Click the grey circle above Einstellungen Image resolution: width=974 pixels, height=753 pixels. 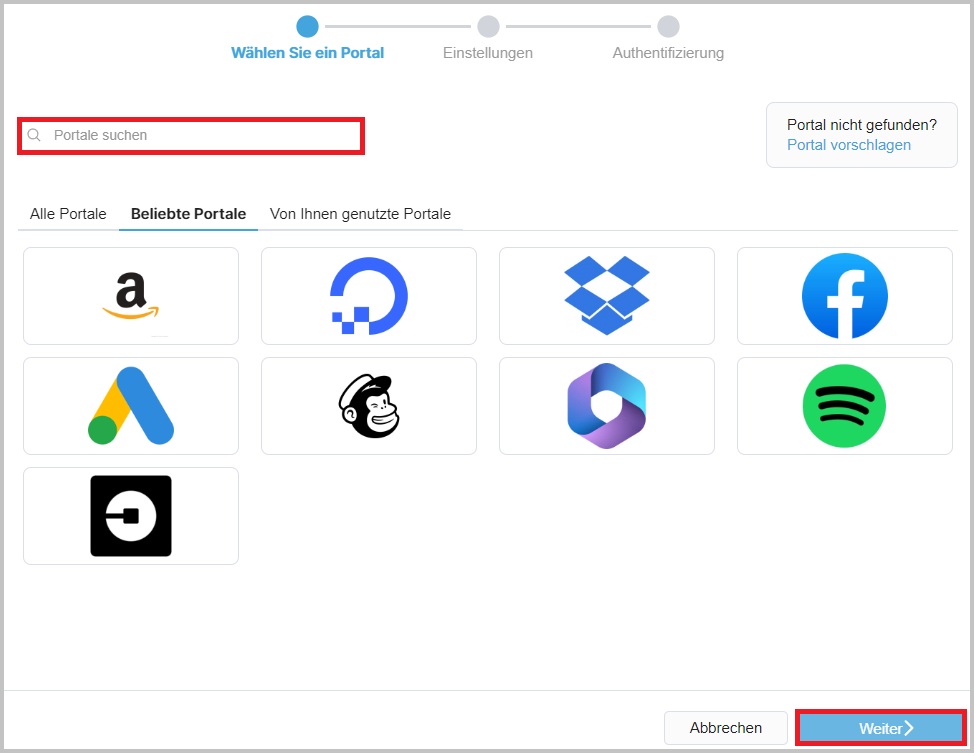488,27
